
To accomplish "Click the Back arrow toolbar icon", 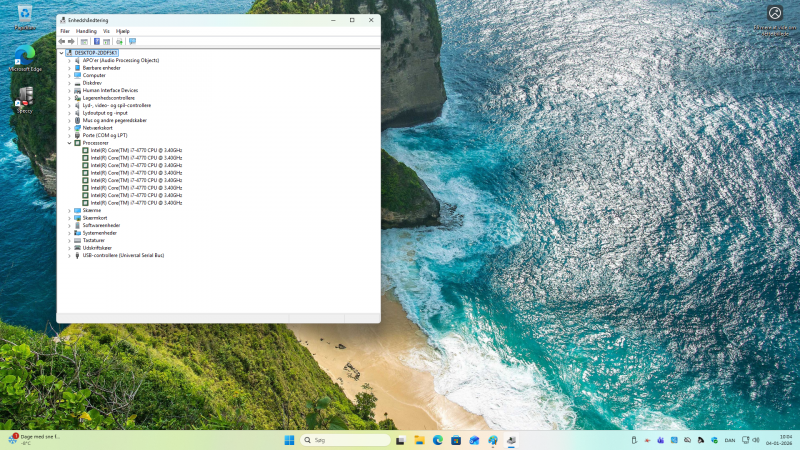I will click(x=62, y=41).
